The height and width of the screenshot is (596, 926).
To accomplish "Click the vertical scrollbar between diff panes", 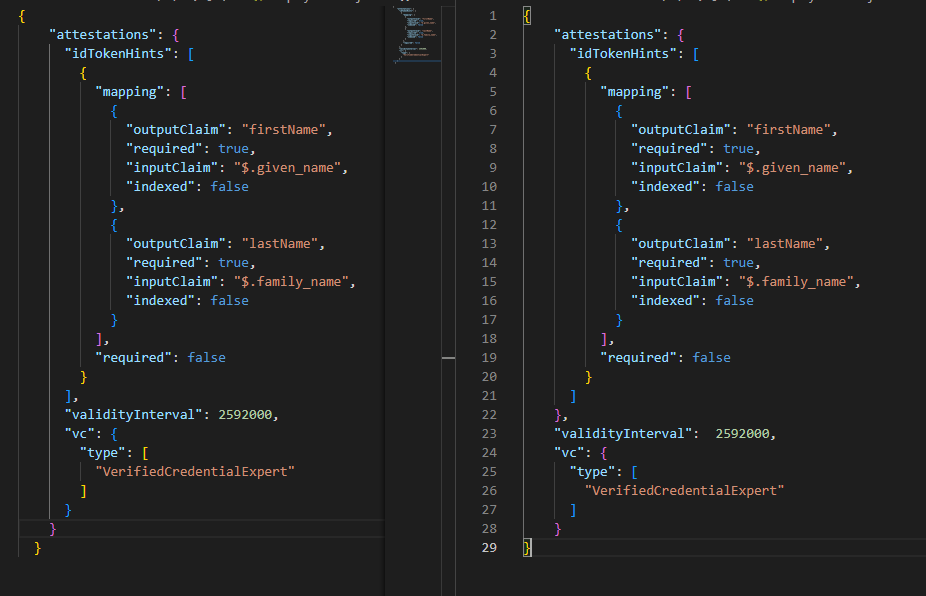I will point(447,357).
